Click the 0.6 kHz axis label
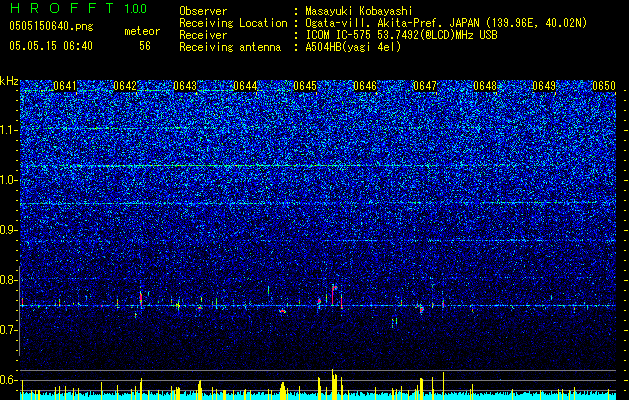The height and width of the screenshot is (400, 629). (9, 380)
